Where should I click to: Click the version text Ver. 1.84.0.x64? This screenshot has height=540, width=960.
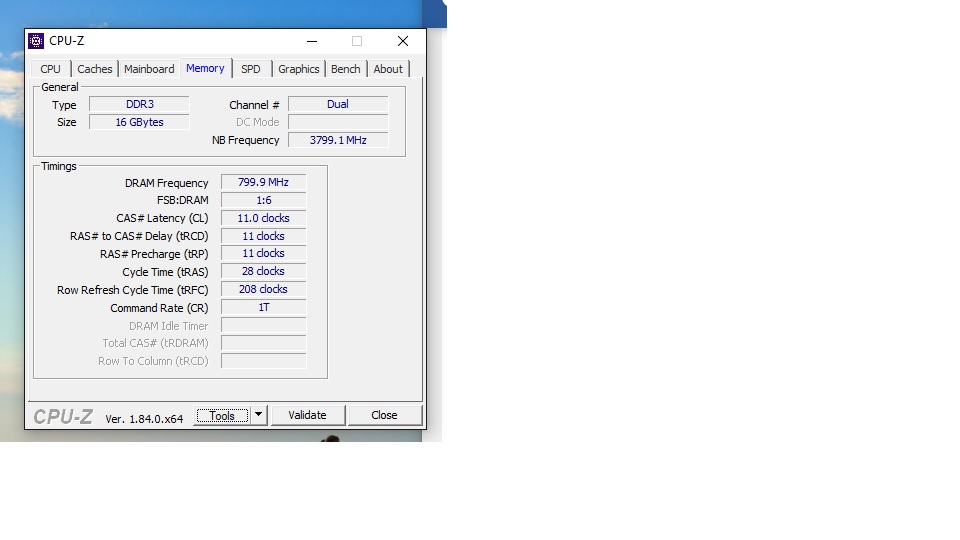(144, 419)
